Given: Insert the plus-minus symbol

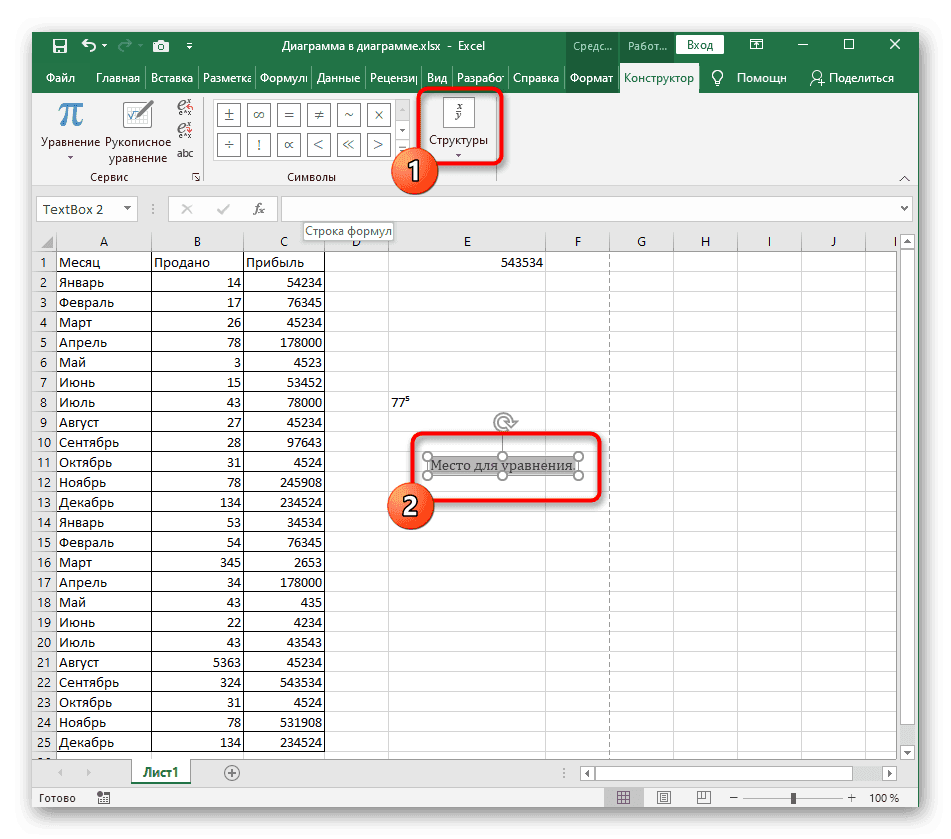Looking at the screenshot, I should (x=228, y=115).
